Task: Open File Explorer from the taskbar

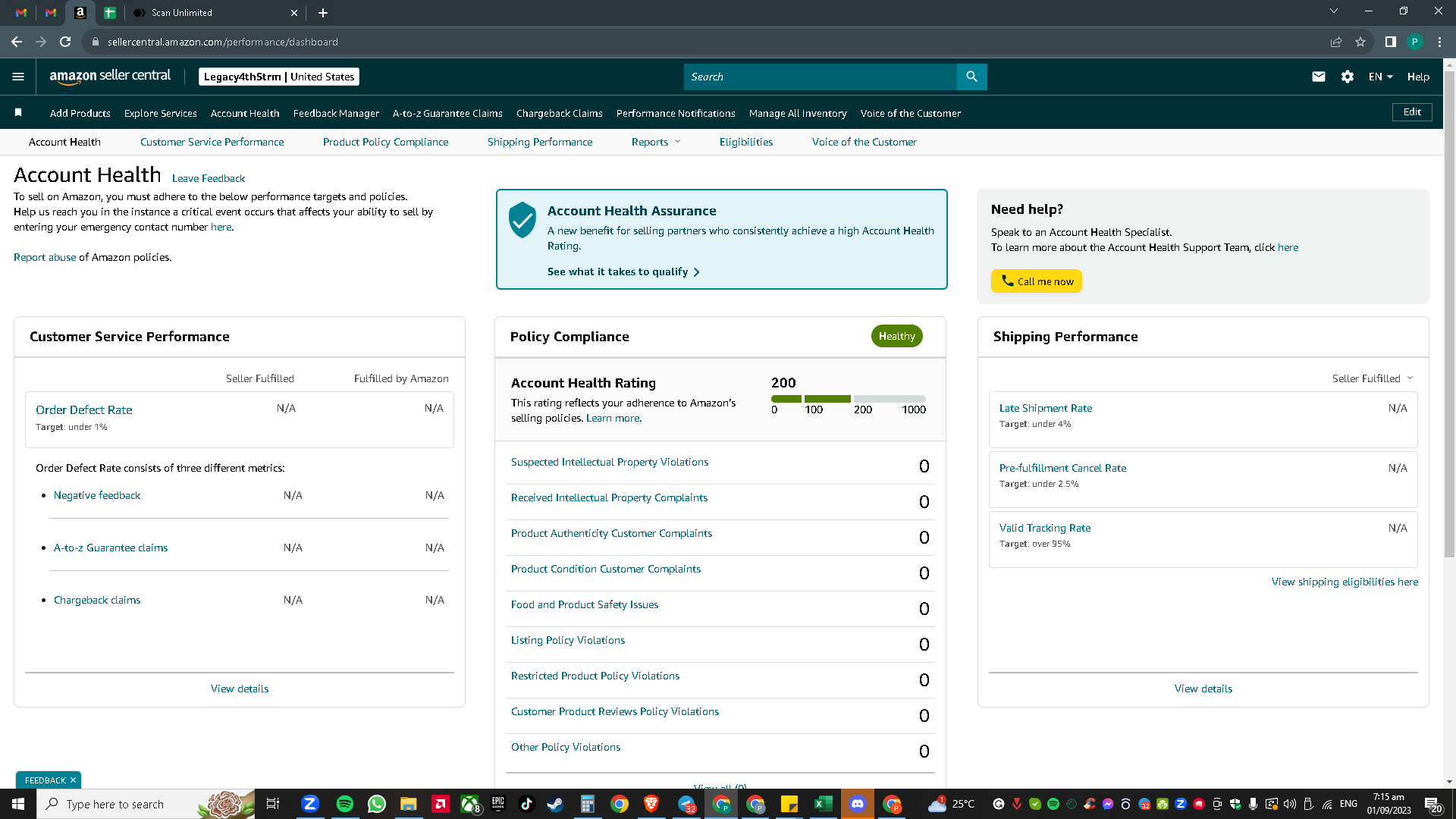Action: pyautogui.click(x=409, y=804)
